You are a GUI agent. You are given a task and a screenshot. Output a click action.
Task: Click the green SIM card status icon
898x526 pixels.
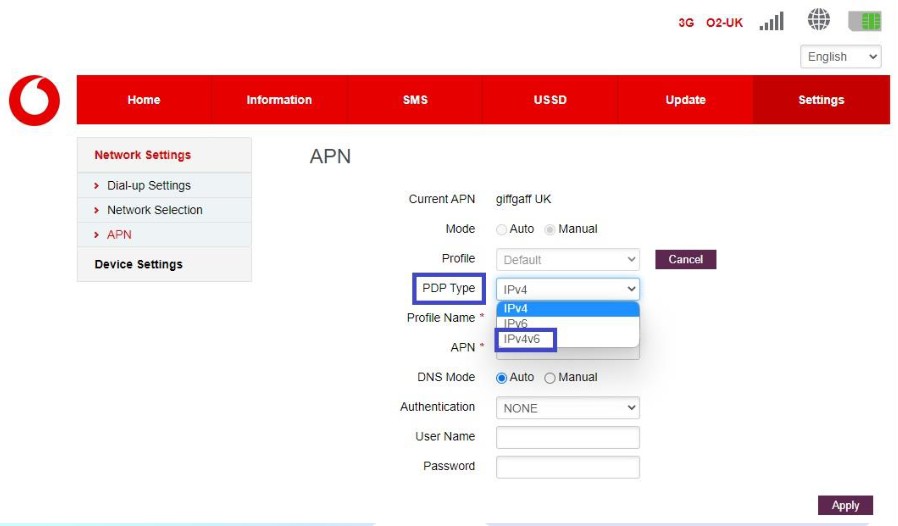pos(864,22)
